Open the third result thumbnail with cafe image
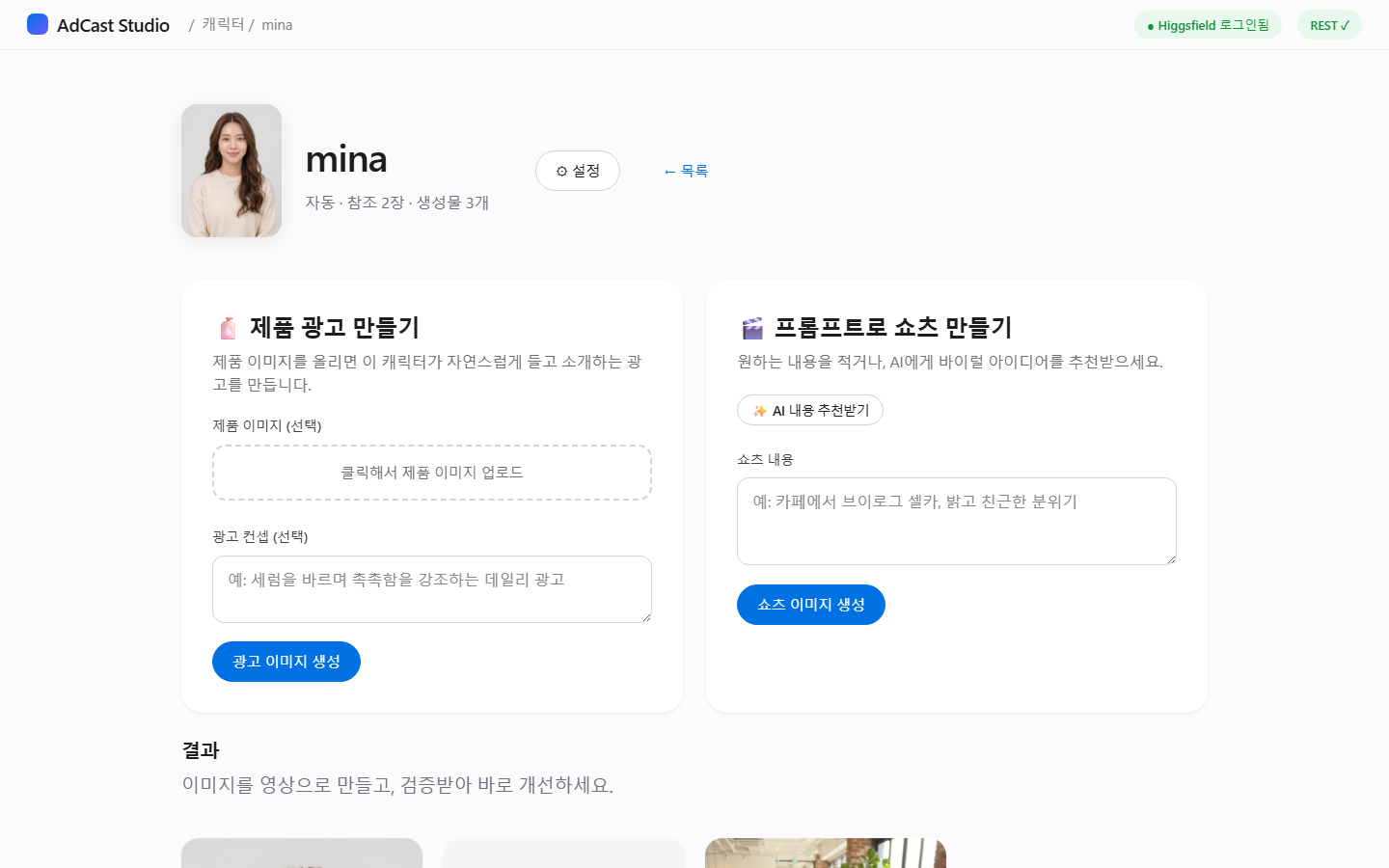This screenshot has width=1389, height=868. coord(826,853)
